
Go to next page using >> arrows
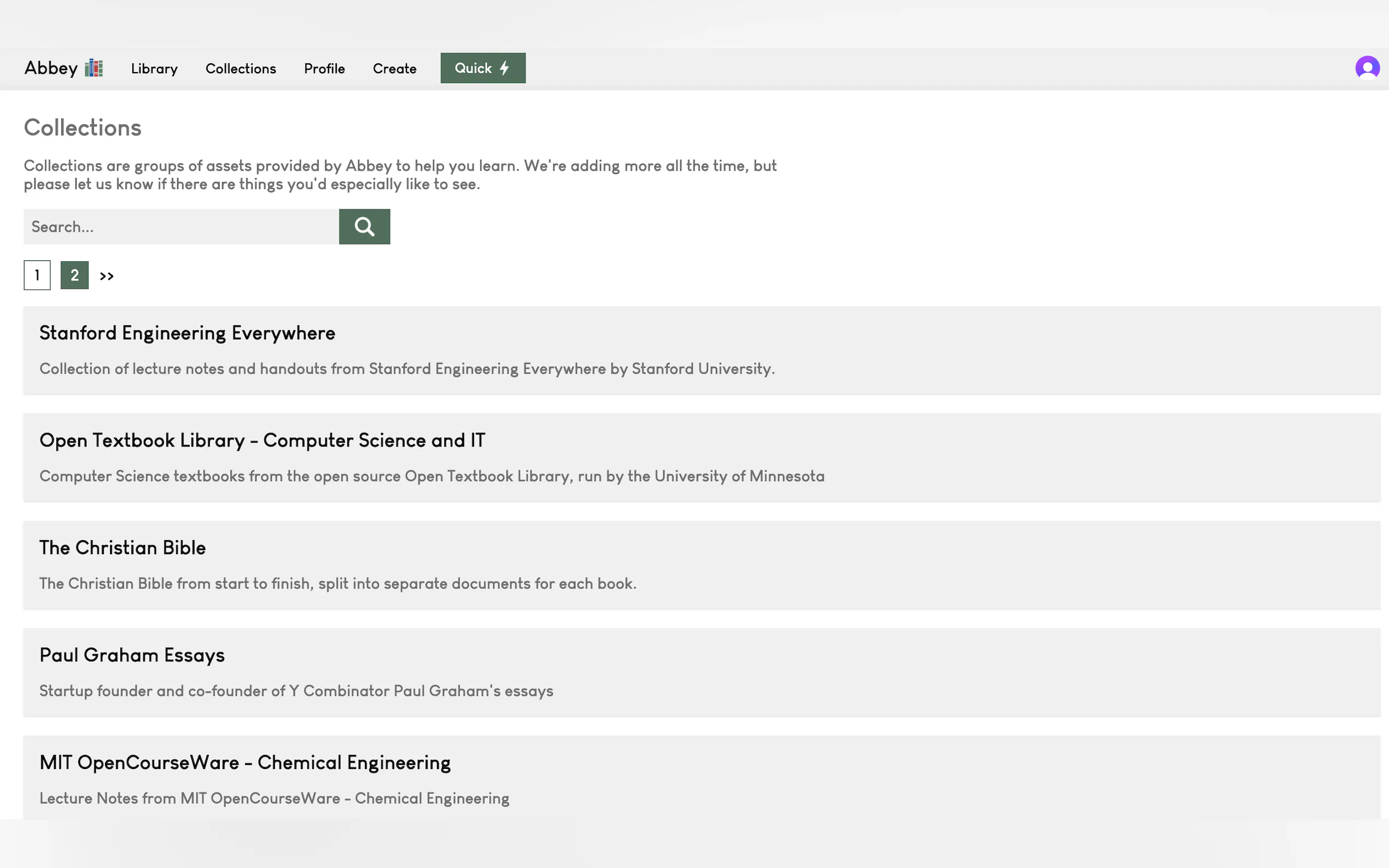coord(107,276)
